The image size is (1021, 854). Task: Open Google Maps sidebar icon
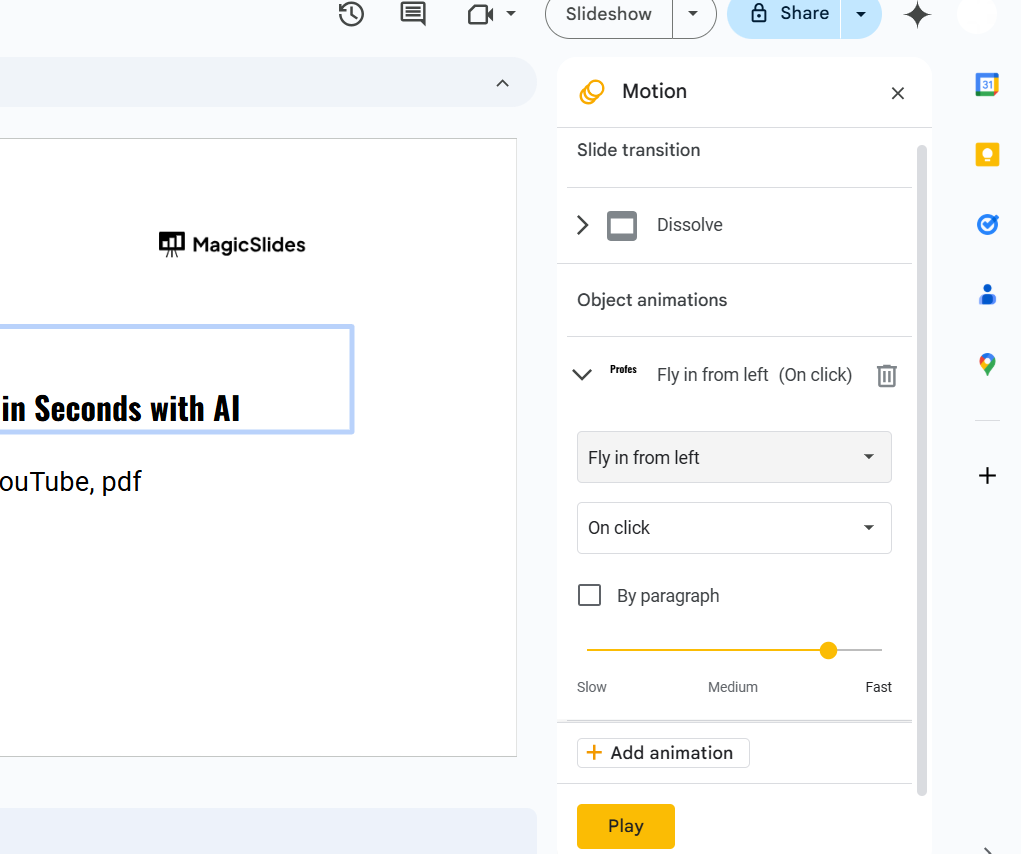pos(987,364)
